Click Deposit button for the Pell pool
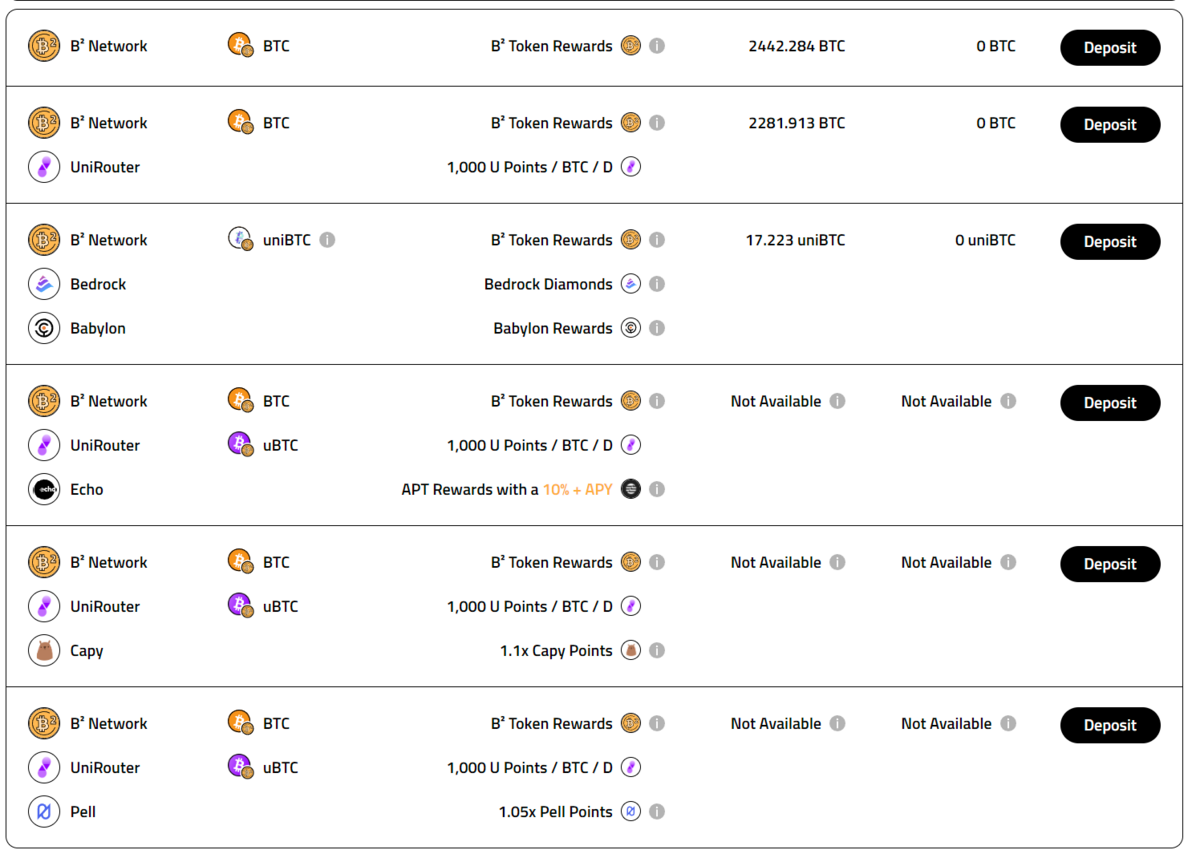The image size is (1200, 854). click(1110, 724)
